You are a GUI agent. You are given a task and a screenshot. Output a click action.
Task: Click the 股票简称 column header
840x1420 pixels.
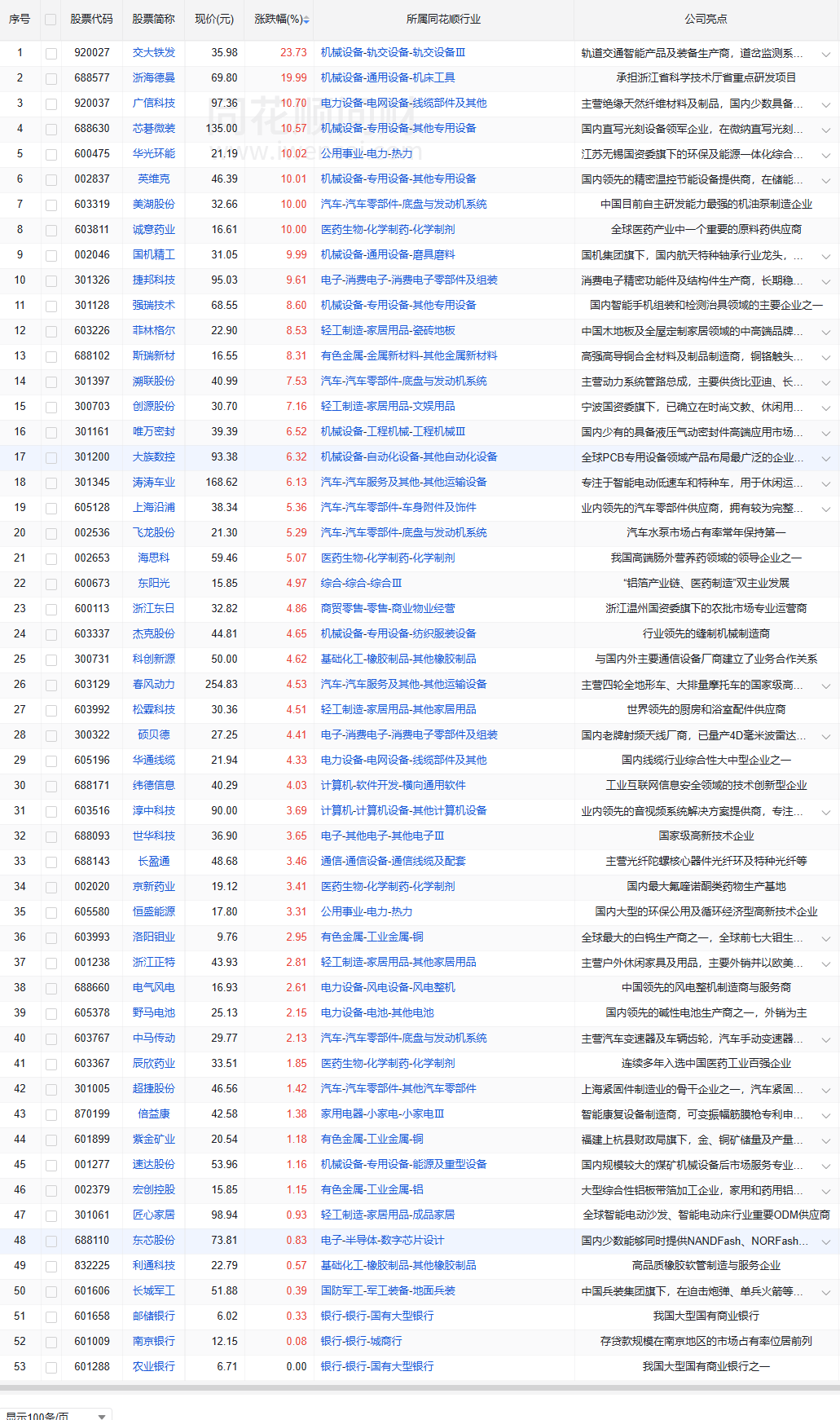click(x=154, y=19)
